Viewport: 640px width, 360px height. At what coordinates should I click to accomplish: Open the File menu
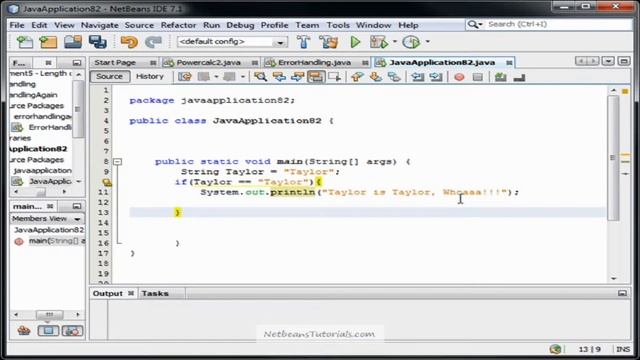(17, 25)
